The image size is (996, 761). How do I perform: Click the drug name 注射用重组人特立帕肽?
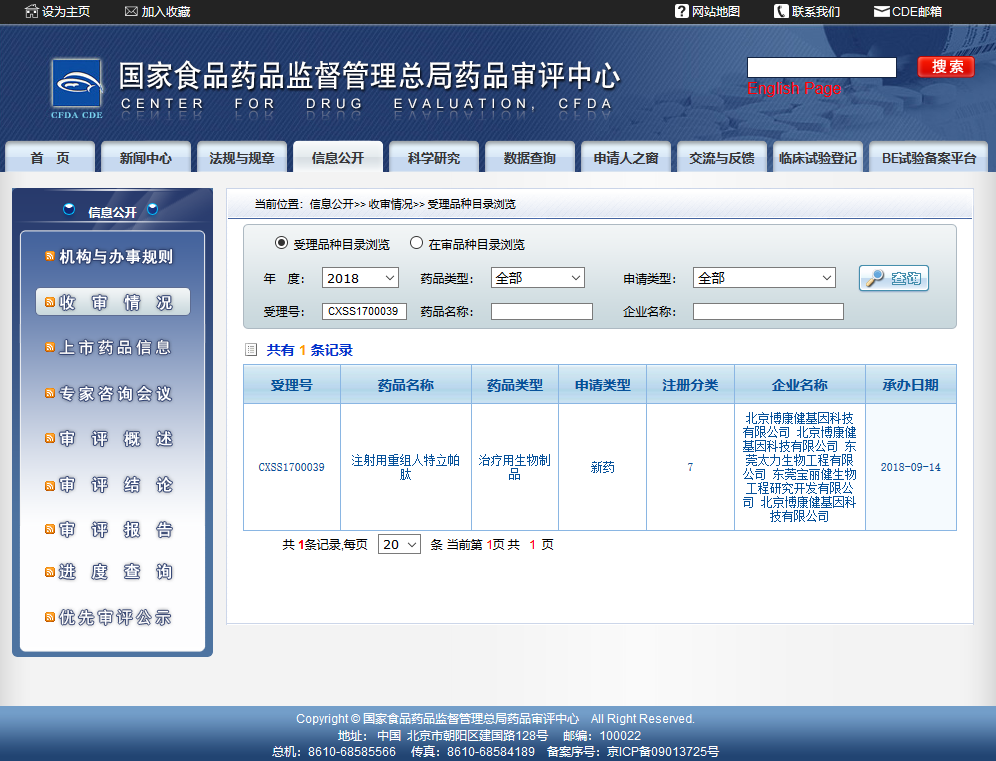(406, 468)
